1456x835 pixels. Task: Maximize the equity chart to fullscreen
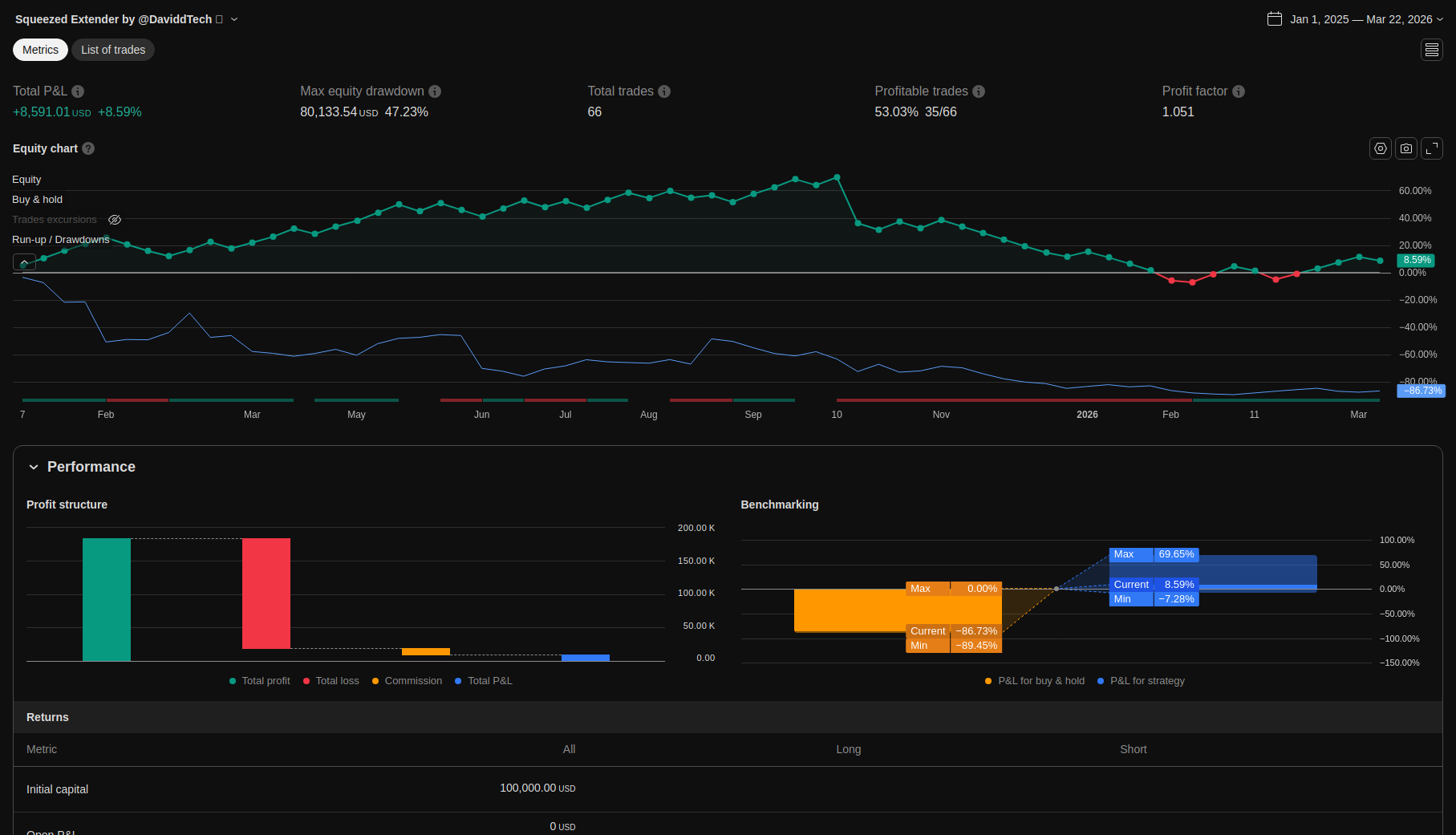point(1431,148)
